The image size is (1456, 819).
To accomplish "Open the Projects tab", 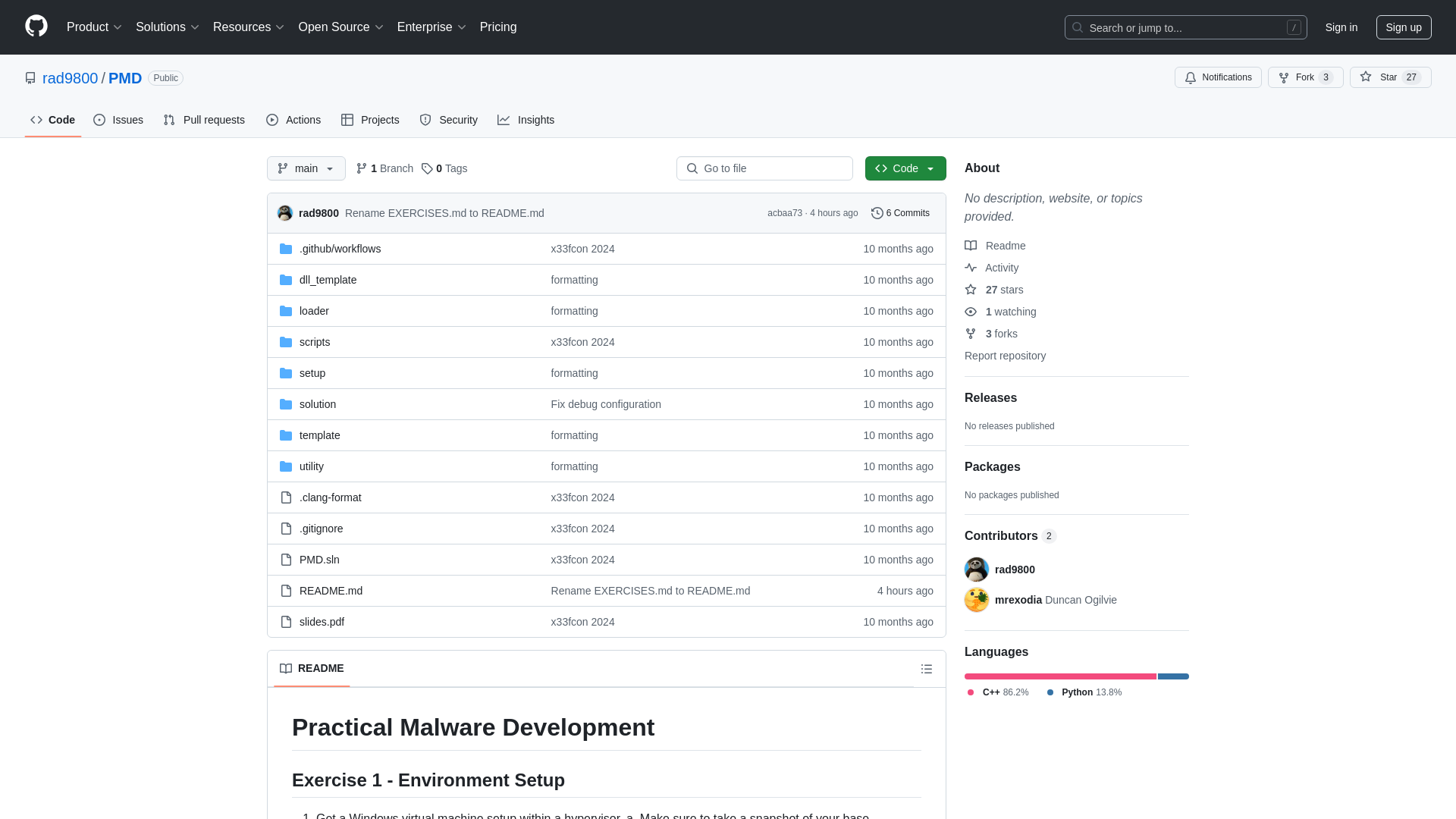I will point(370,120).
